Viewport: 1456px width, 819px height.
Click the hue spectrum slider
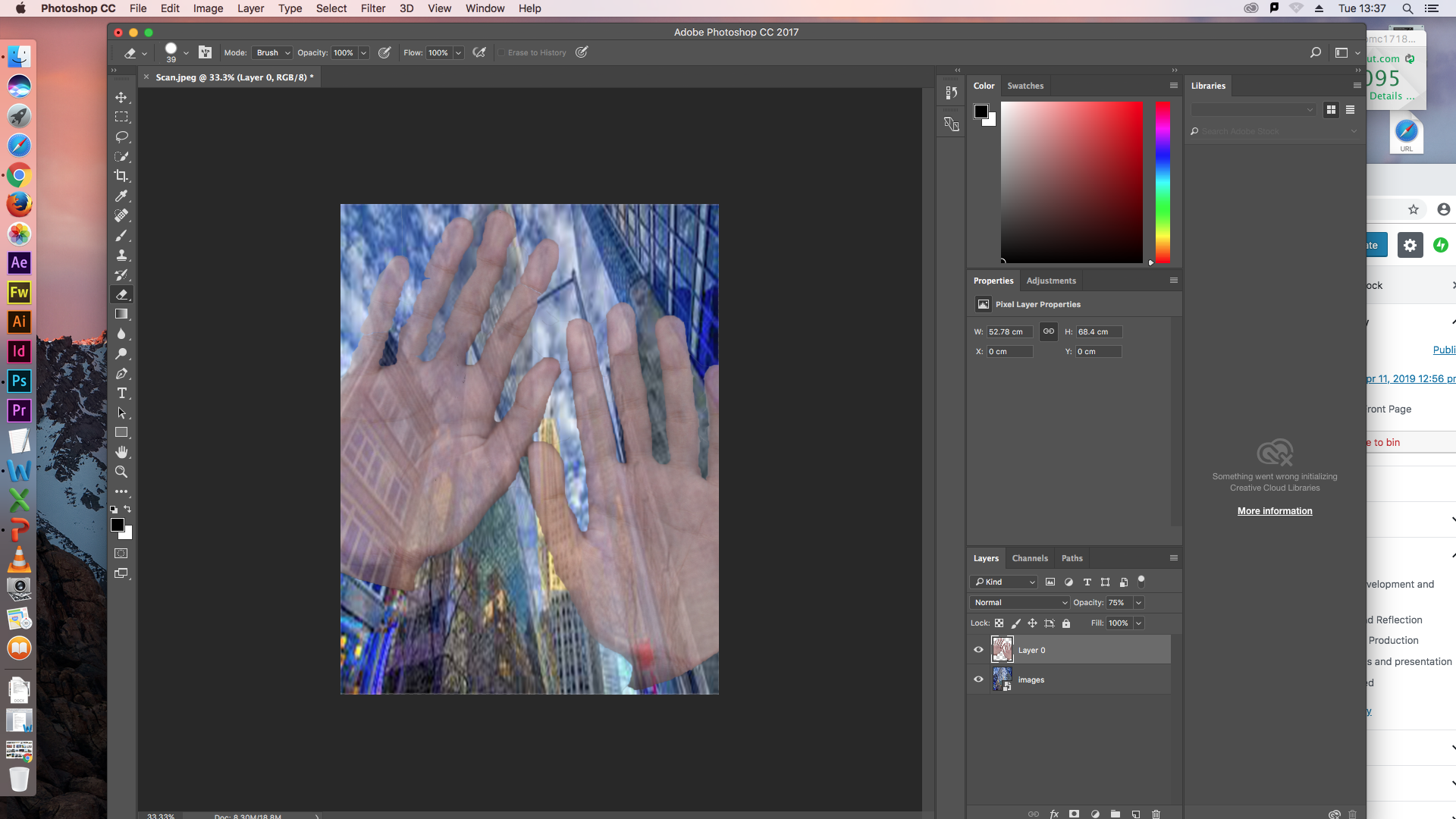pos(1162,182)
